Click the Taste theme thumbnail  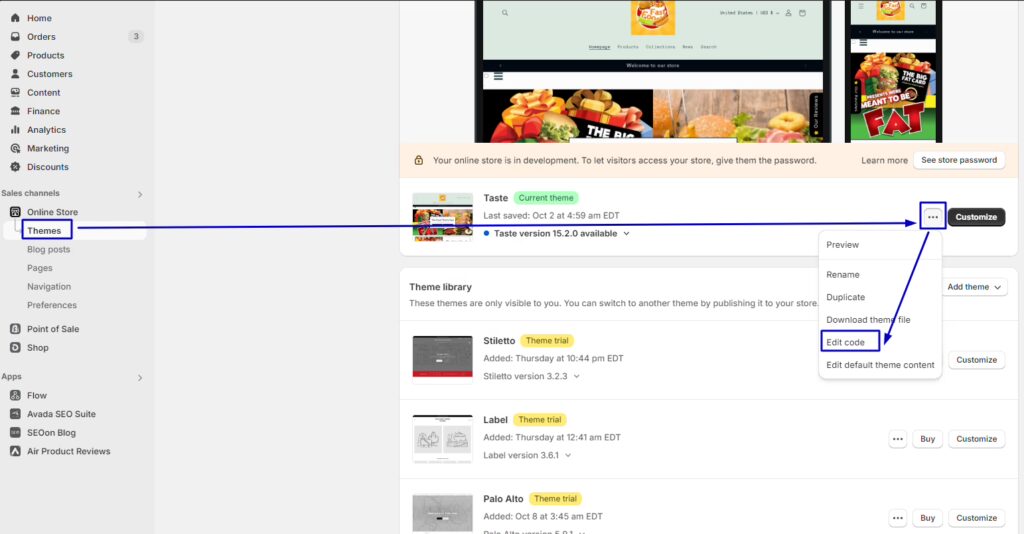pos(443,217)
